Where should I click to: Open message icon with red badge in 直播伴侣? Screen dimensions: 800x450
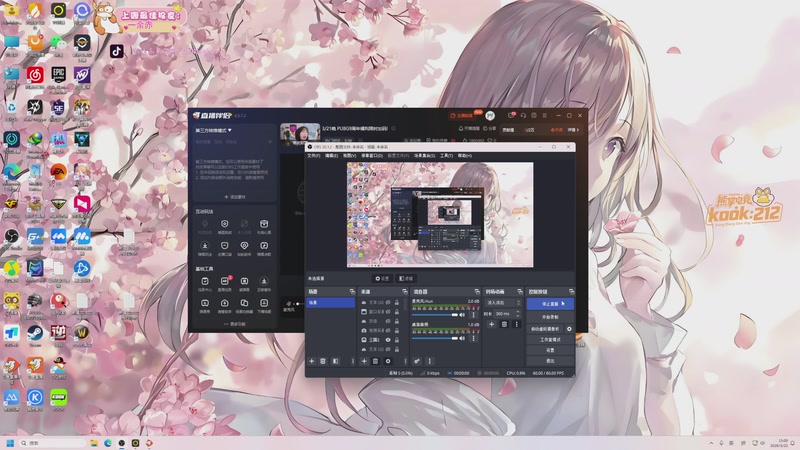(x=511, y=115)
